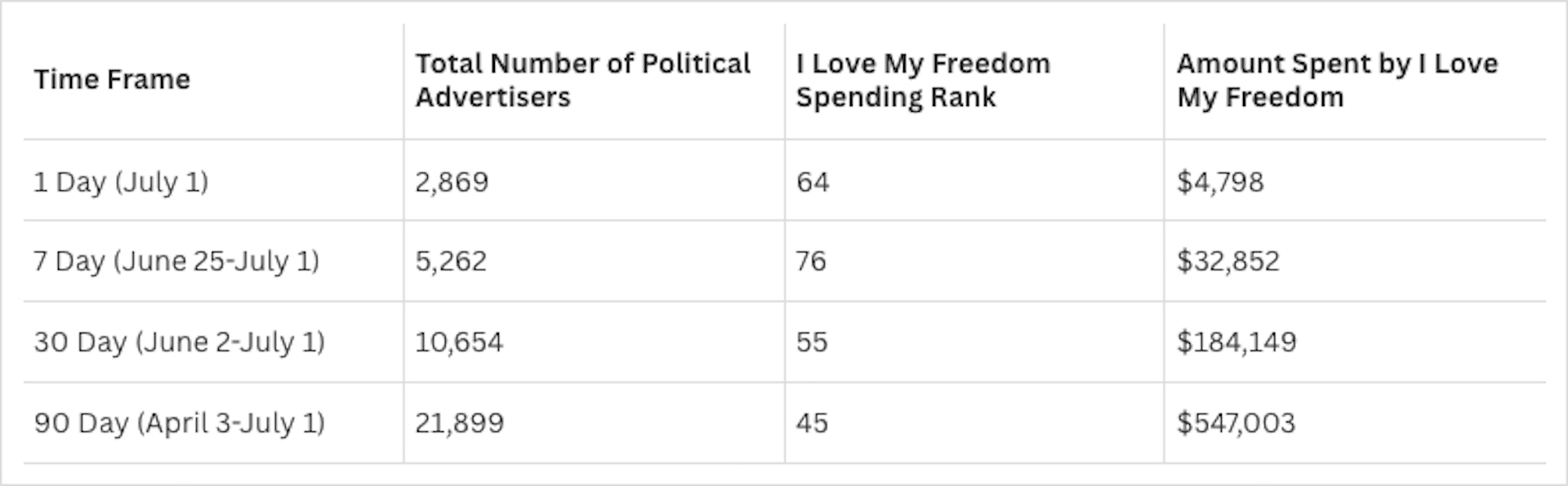Screen dimensions: 1568x486
Task: Select the Amount Spent by I Love My Freedom header
Action: (x=1337, y=80)
